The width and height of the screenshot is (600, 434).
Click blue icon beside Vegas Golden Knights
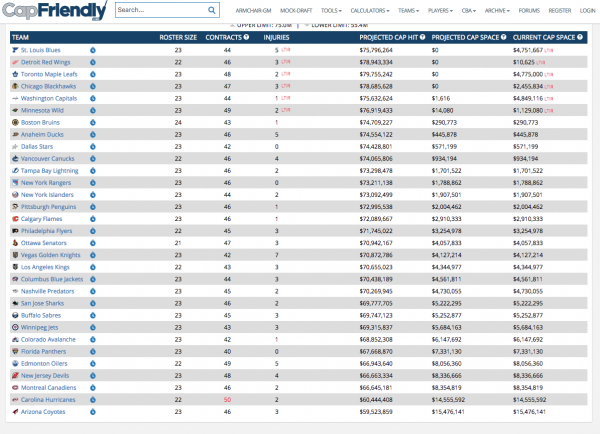pyautogui.click(x=93, y=253)
